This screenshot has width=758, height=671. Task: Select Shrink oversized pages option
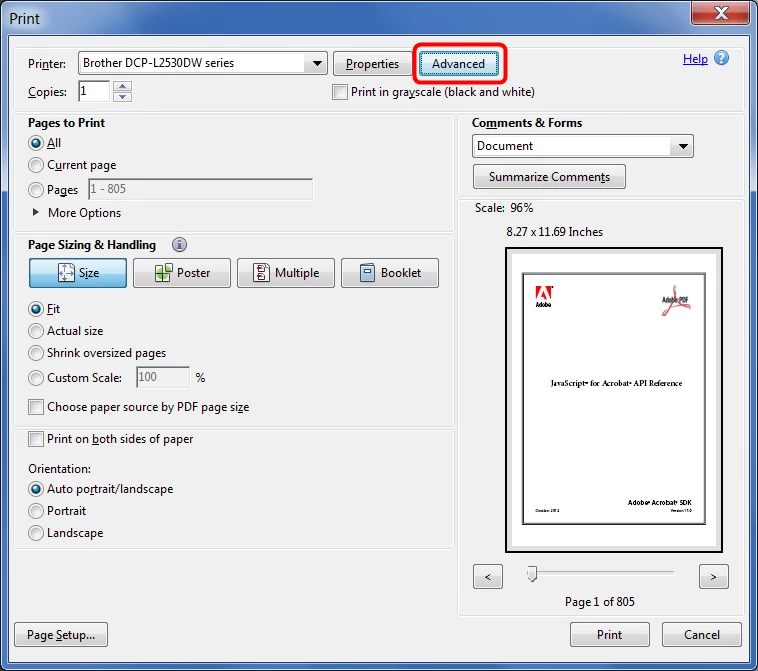point(36,353)
